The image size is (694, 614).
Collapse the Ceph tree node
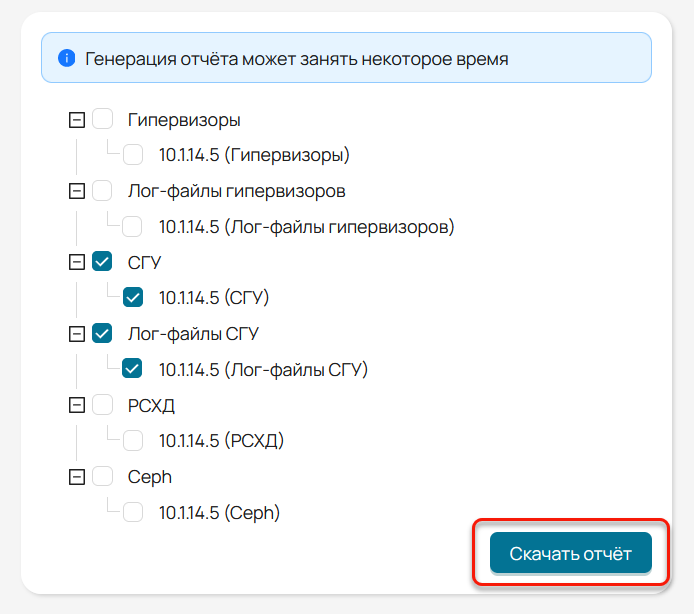(x=77, y=477)
